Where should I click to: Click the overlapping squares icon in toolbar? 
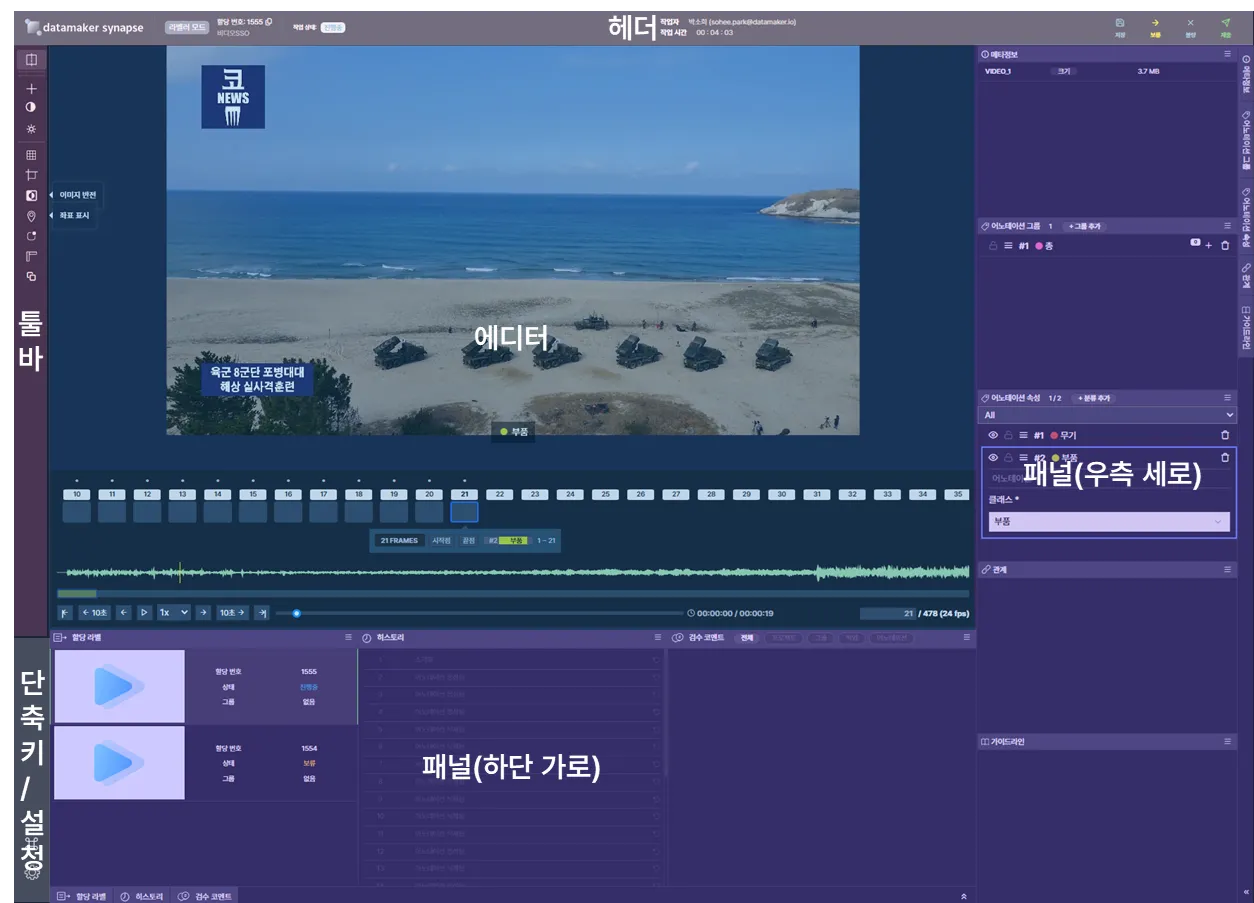coord(31,277)
